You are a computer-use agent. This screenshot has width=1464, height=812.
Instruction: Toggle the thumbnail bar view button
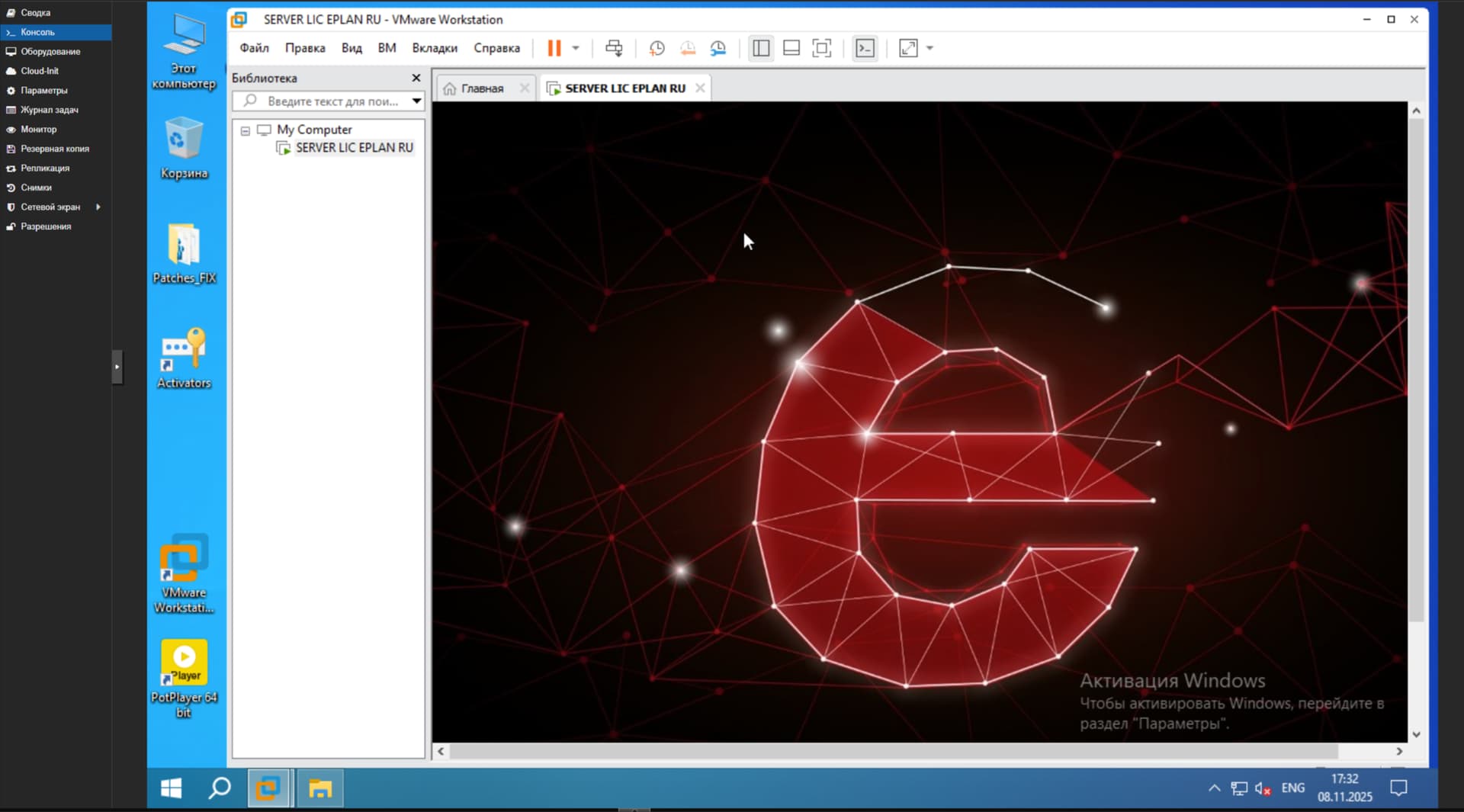coord(791,48)
